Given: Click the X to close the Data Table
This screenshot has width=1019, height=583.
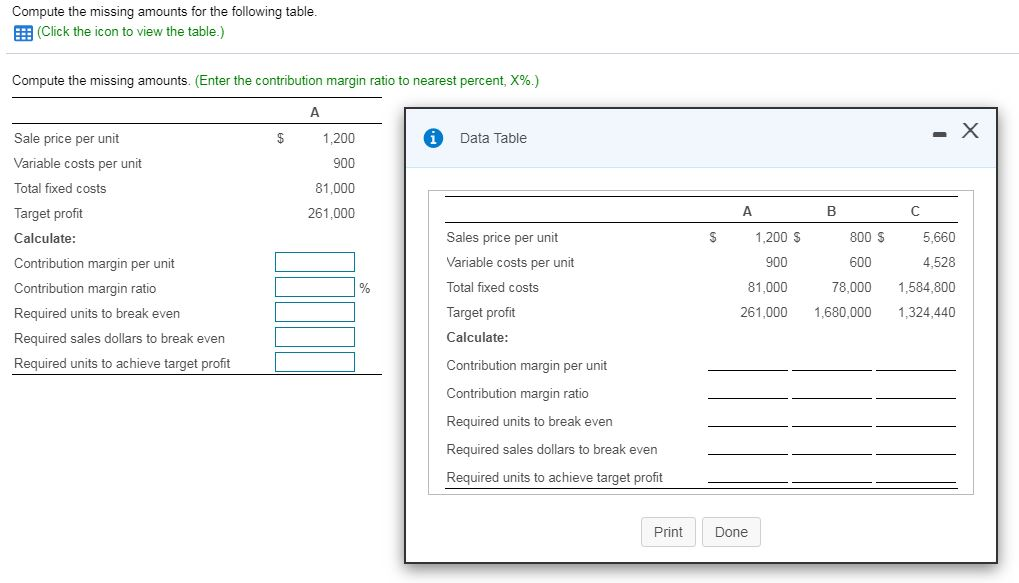Looking at the screenshot, I should tap(967, 130).
